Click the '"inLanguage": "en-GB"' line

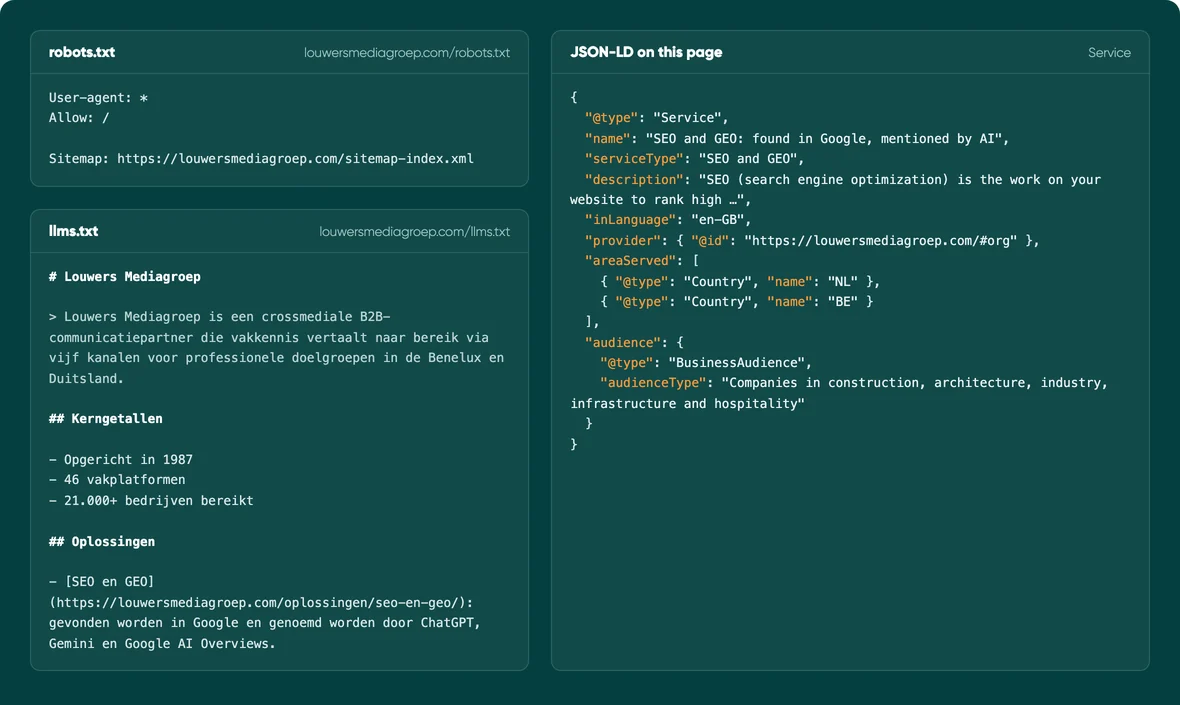point(668,220)
